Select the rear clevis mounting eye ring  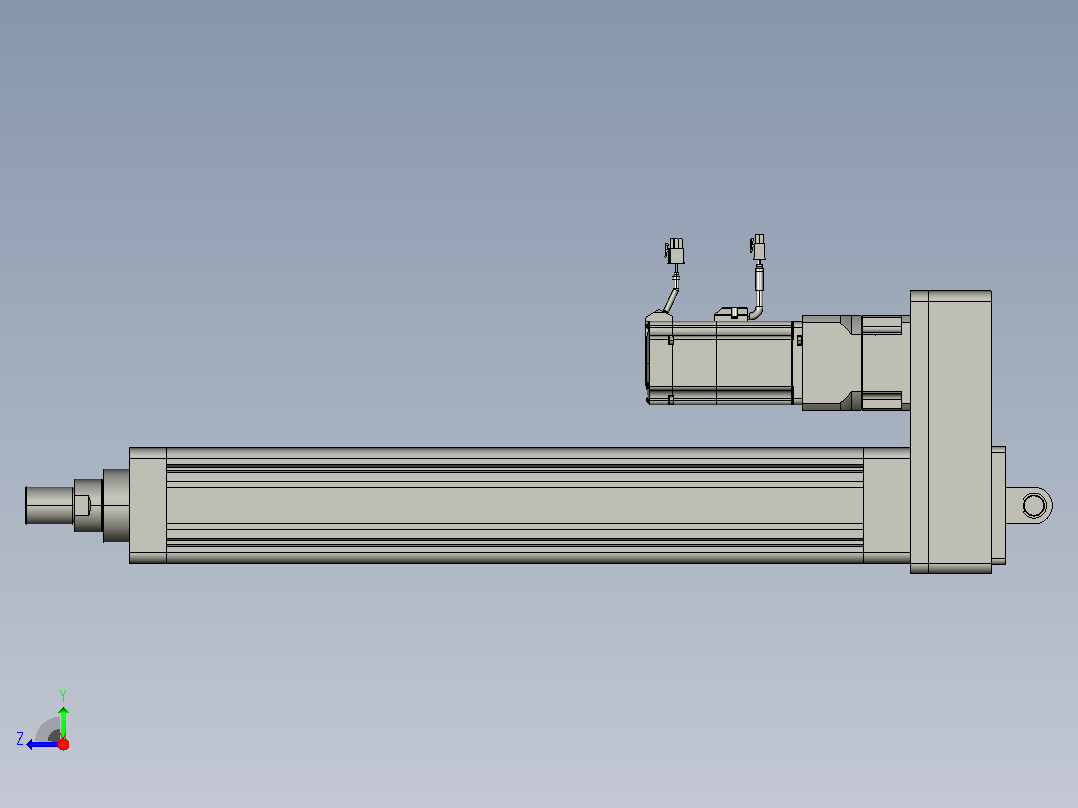tap(1034, 505)
